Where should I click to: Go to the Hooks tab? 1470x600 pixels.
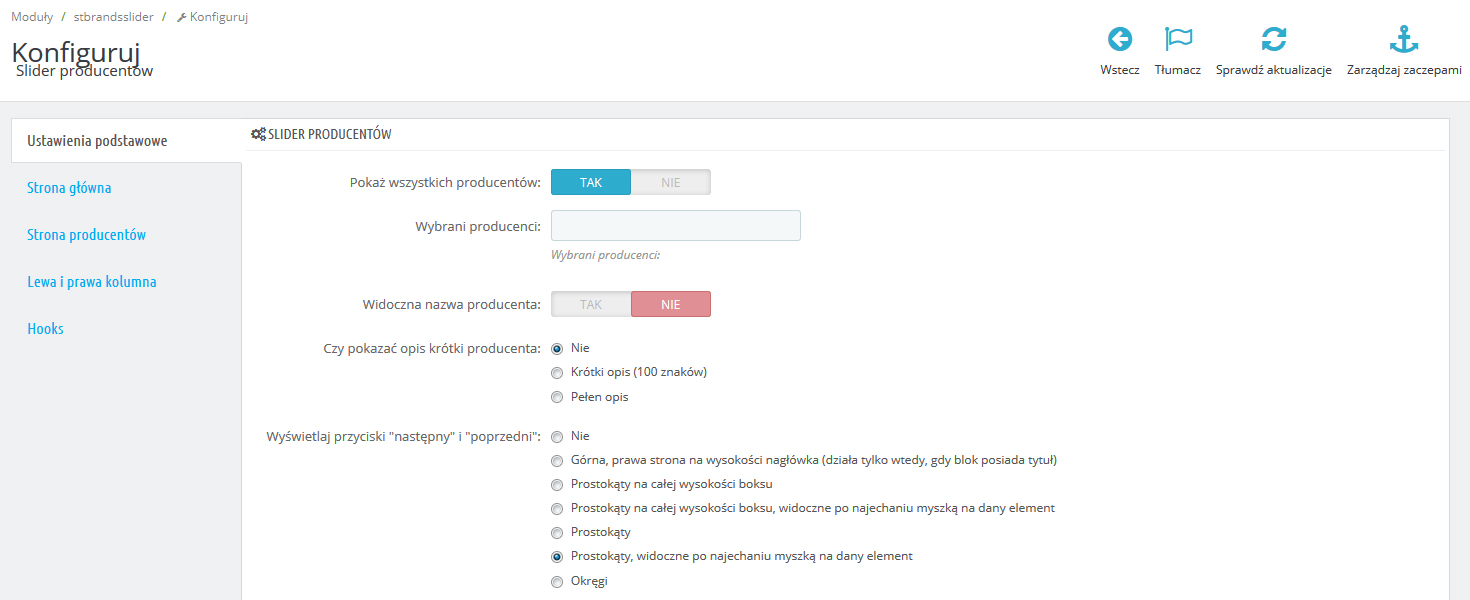click(x=46, y=329)
